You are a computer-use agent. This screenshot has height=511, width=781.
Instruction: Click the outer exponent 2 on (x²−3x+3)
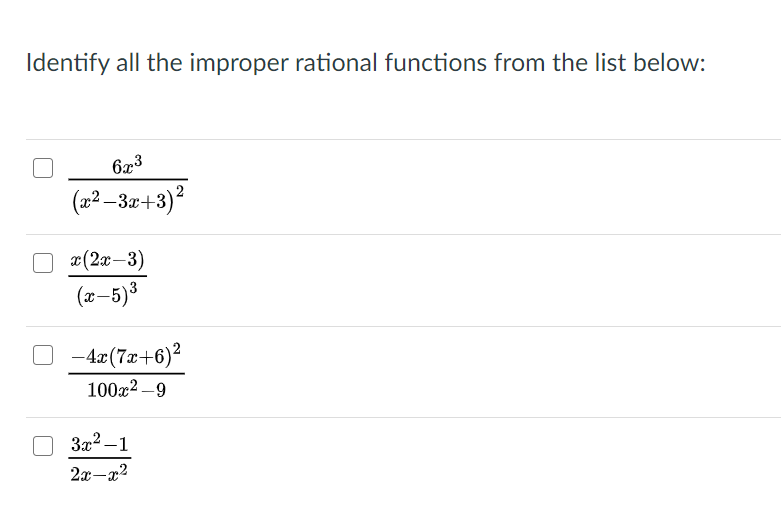coord(180,191)
